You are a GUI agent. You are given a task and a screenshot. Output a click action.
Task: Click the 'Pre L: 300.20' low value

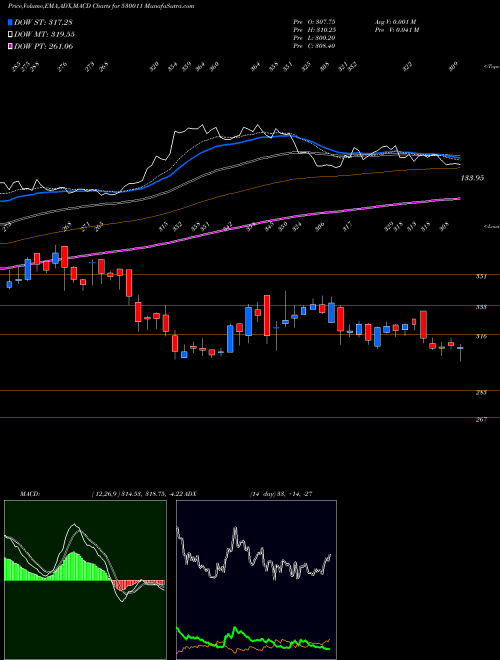(x=314, y=38)
